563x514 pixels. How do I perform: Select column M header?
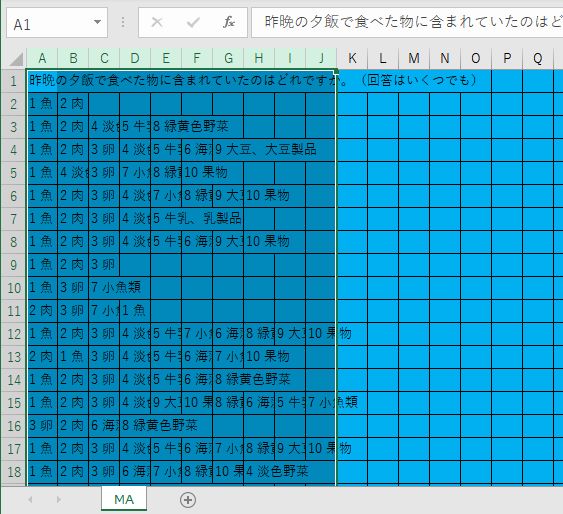[x=414, y=58]
